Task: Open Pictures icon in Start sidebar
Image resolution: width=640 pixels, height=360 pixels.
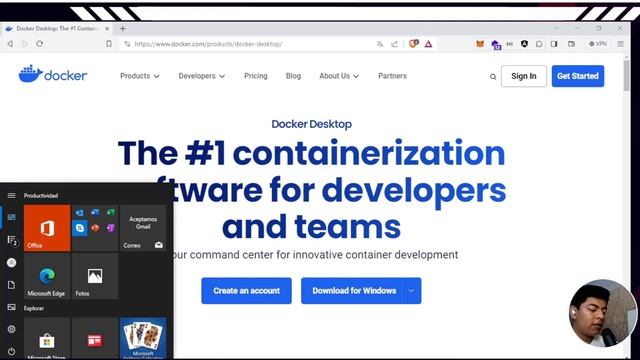Action: coord(11,307)
